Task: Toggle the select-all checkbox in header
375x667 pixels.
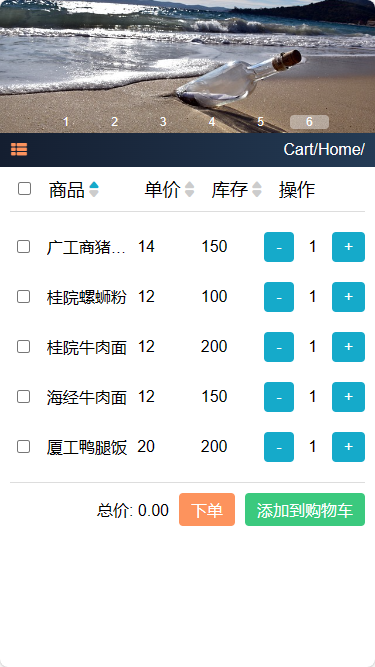Action: coord(24,188)
